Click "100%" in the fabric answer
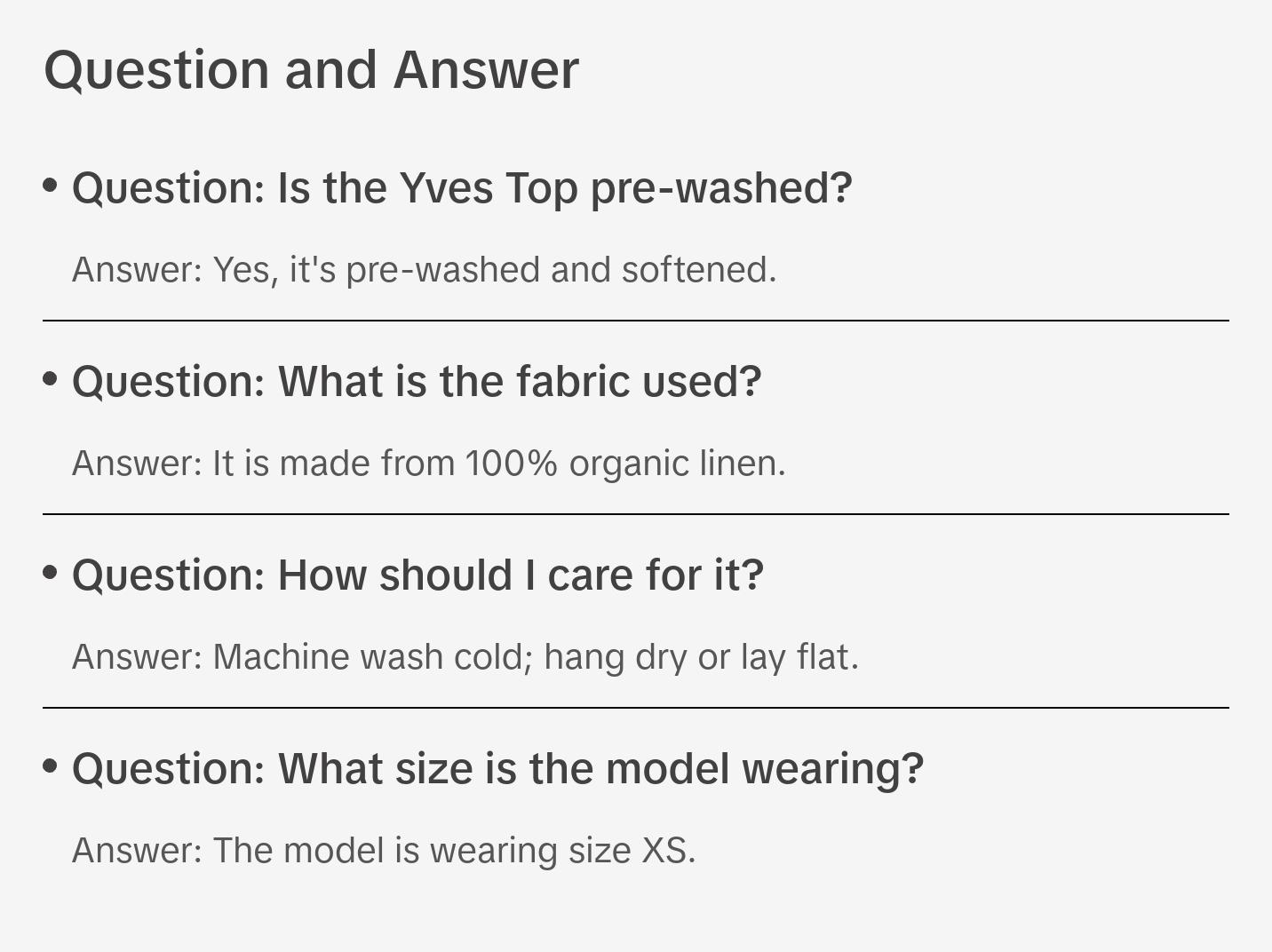This screenshot has width=1272, height=952. (x=511, y=464)
